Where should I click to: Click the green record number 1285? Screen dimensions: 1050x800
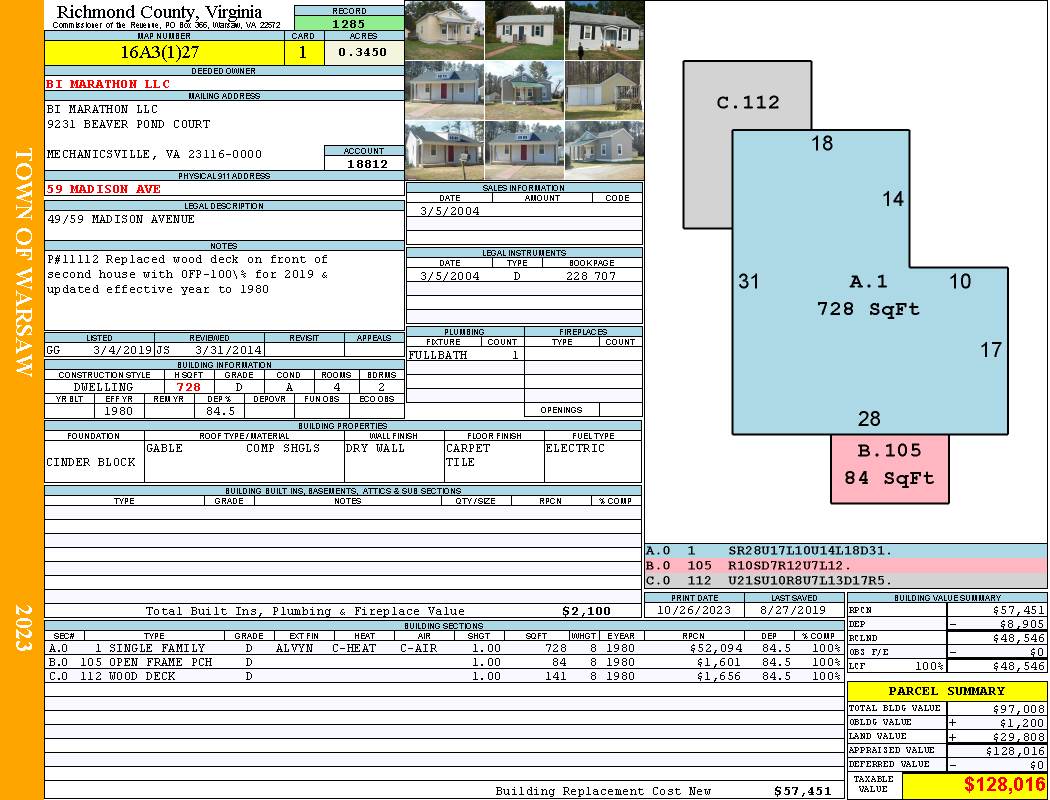(x=348, y=22)
